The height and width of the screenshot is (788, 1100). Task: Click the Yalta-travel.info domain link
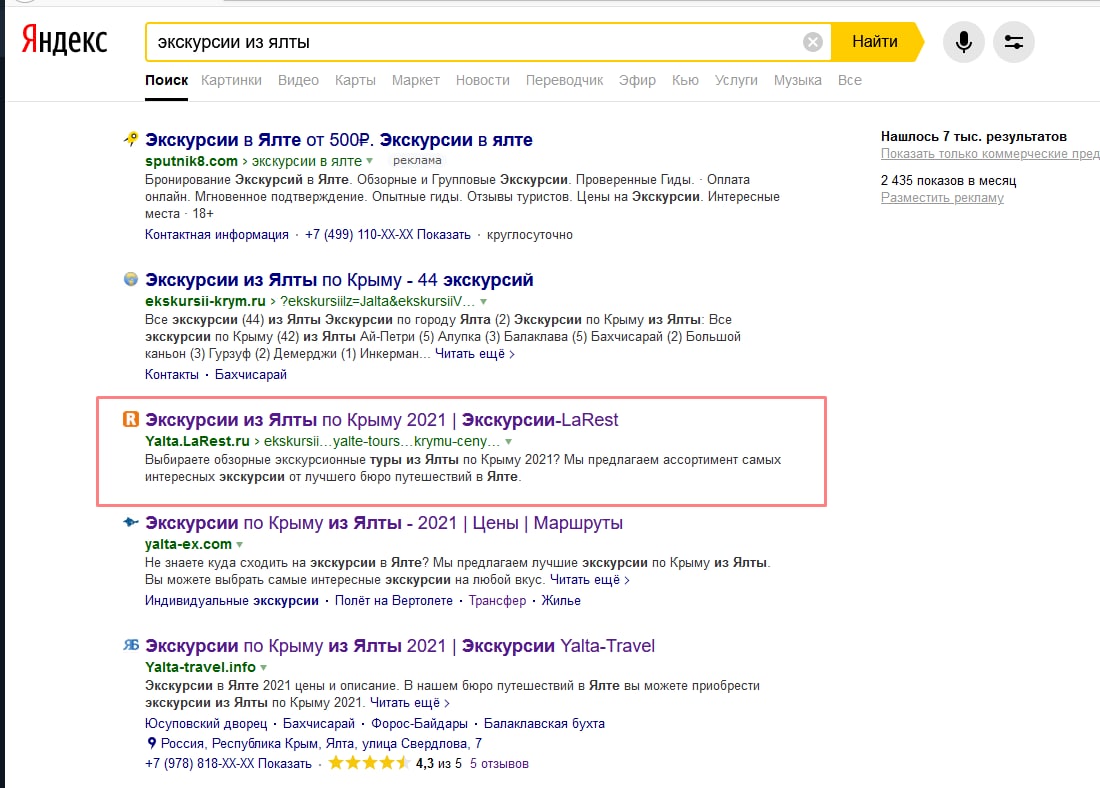200,667
